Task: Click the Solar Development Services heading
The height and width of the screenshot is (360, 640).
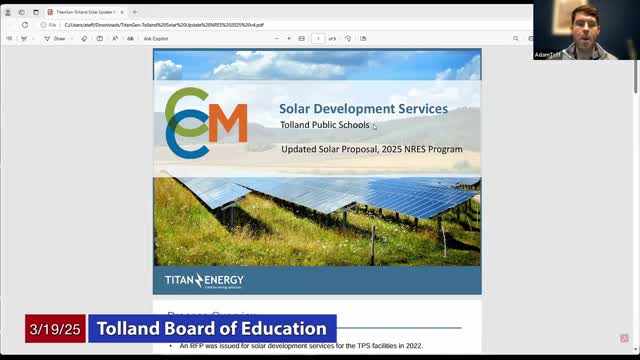Action: (363, 109)
